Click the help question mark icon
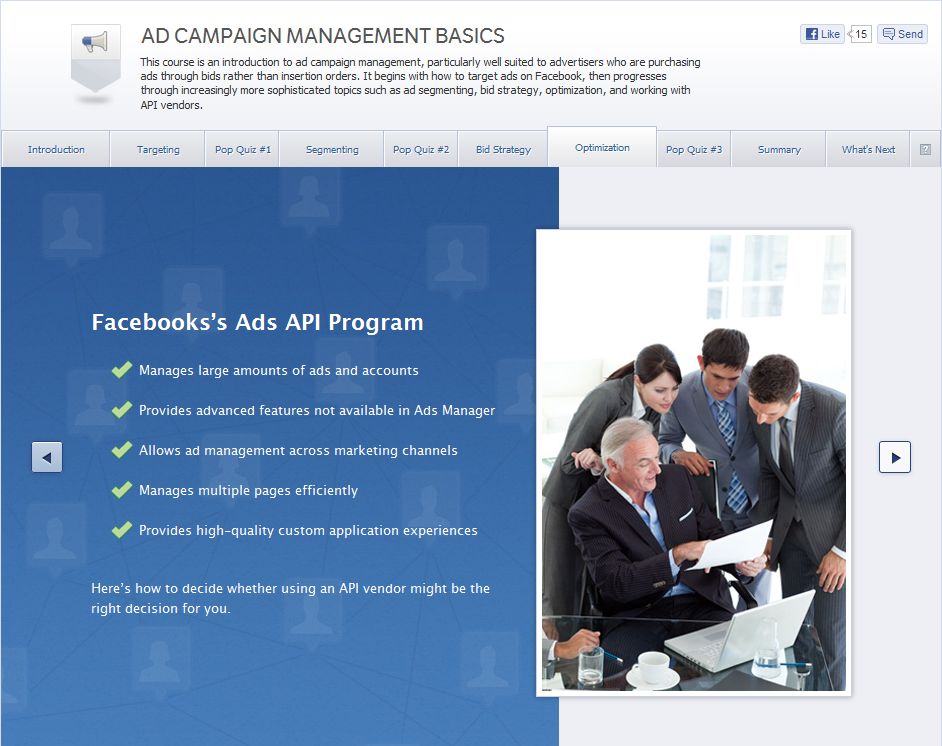This screenshot has height=746, width=942. pos(925,150)
